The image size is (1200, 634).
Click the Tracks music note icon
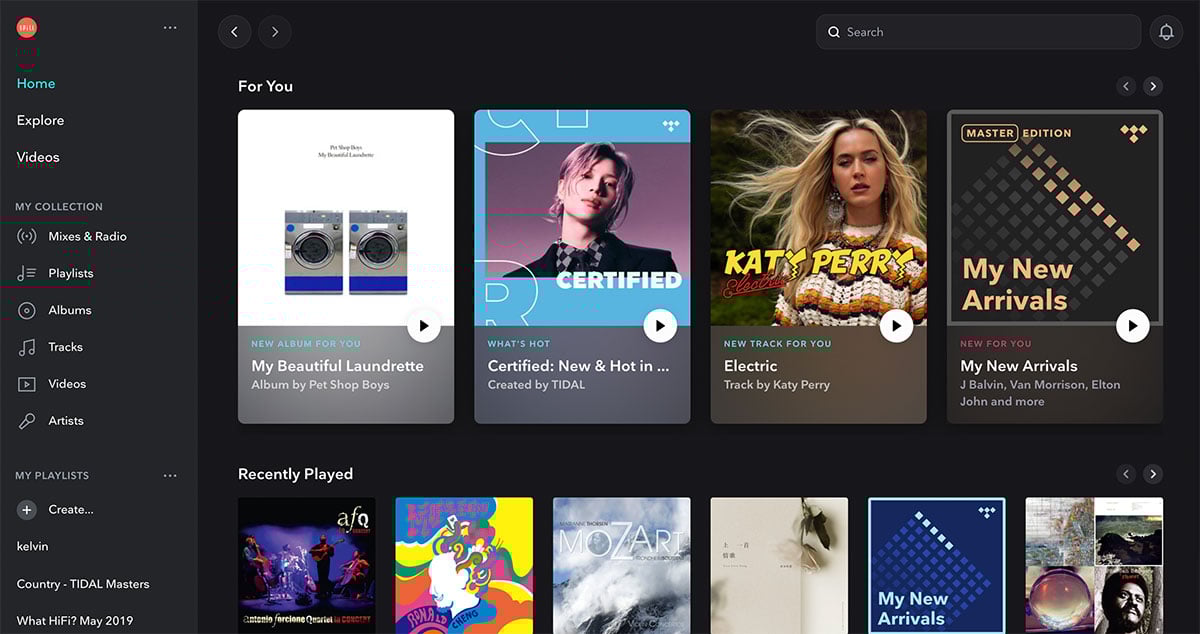click(x=27, y=347)
